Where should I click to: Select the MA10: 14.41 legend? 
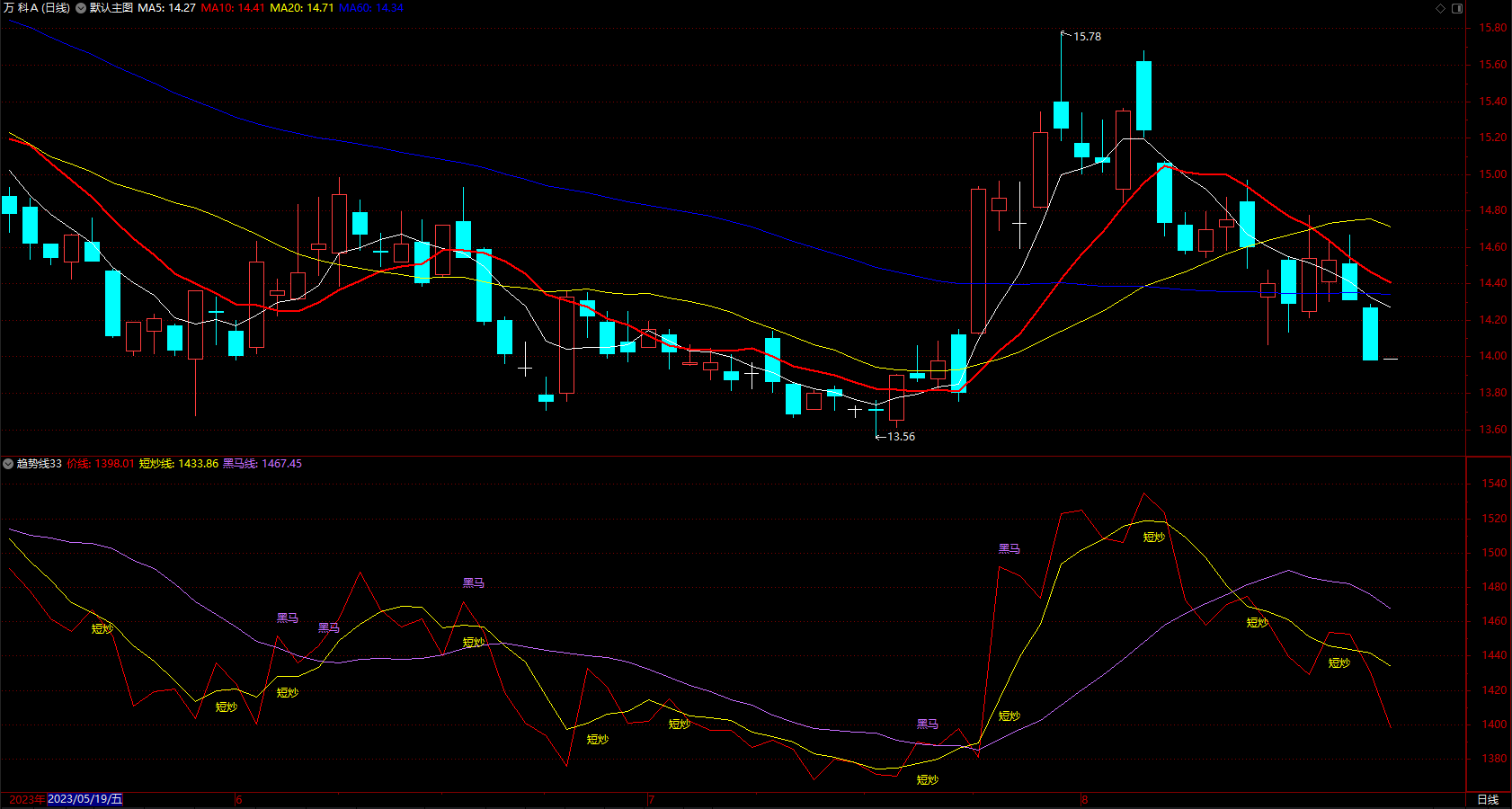pos(233,8)
